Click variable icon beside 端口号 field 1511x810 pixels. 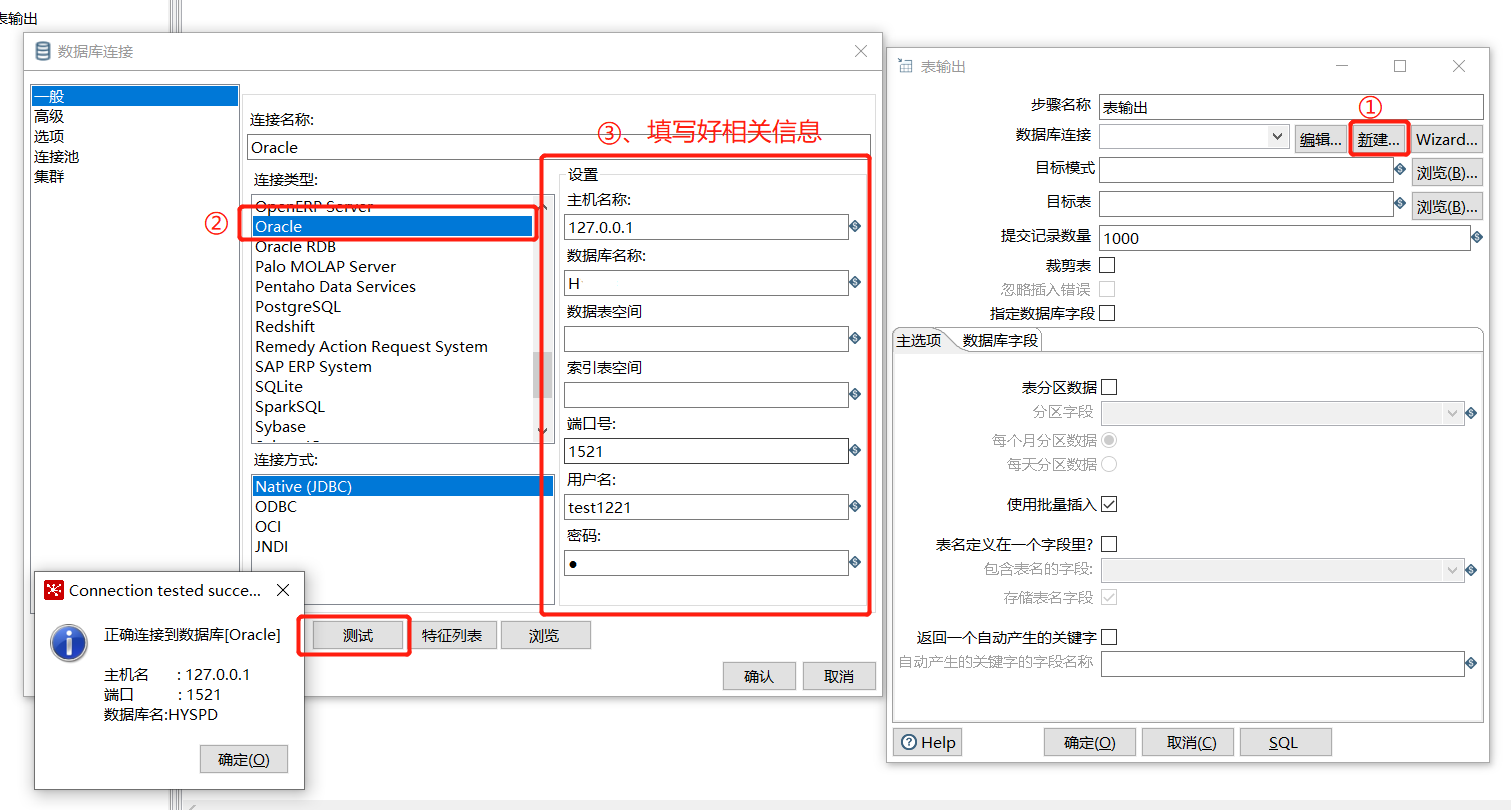[855, 450]
